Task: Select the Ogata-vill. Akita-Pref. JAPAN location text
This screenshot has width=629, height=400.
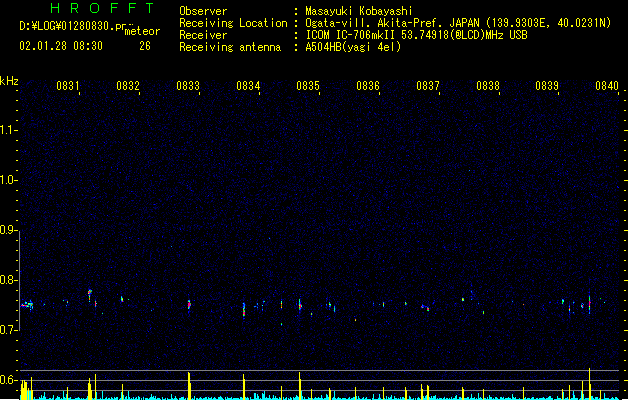Action: coord(458,23)
